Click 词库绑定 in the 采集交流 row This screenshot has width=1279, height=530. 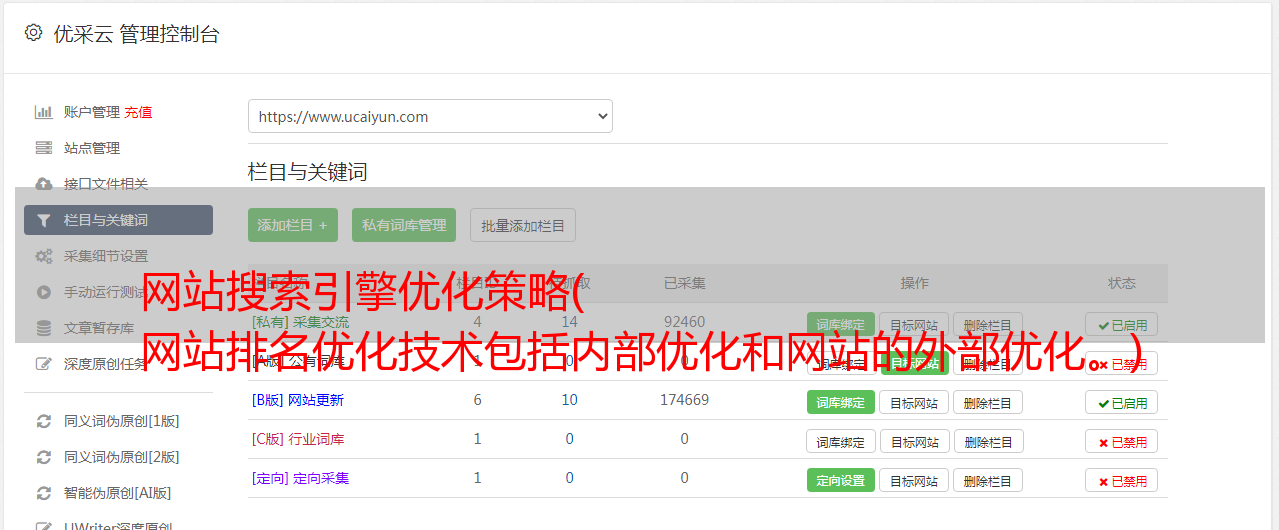tap(840, 324)
